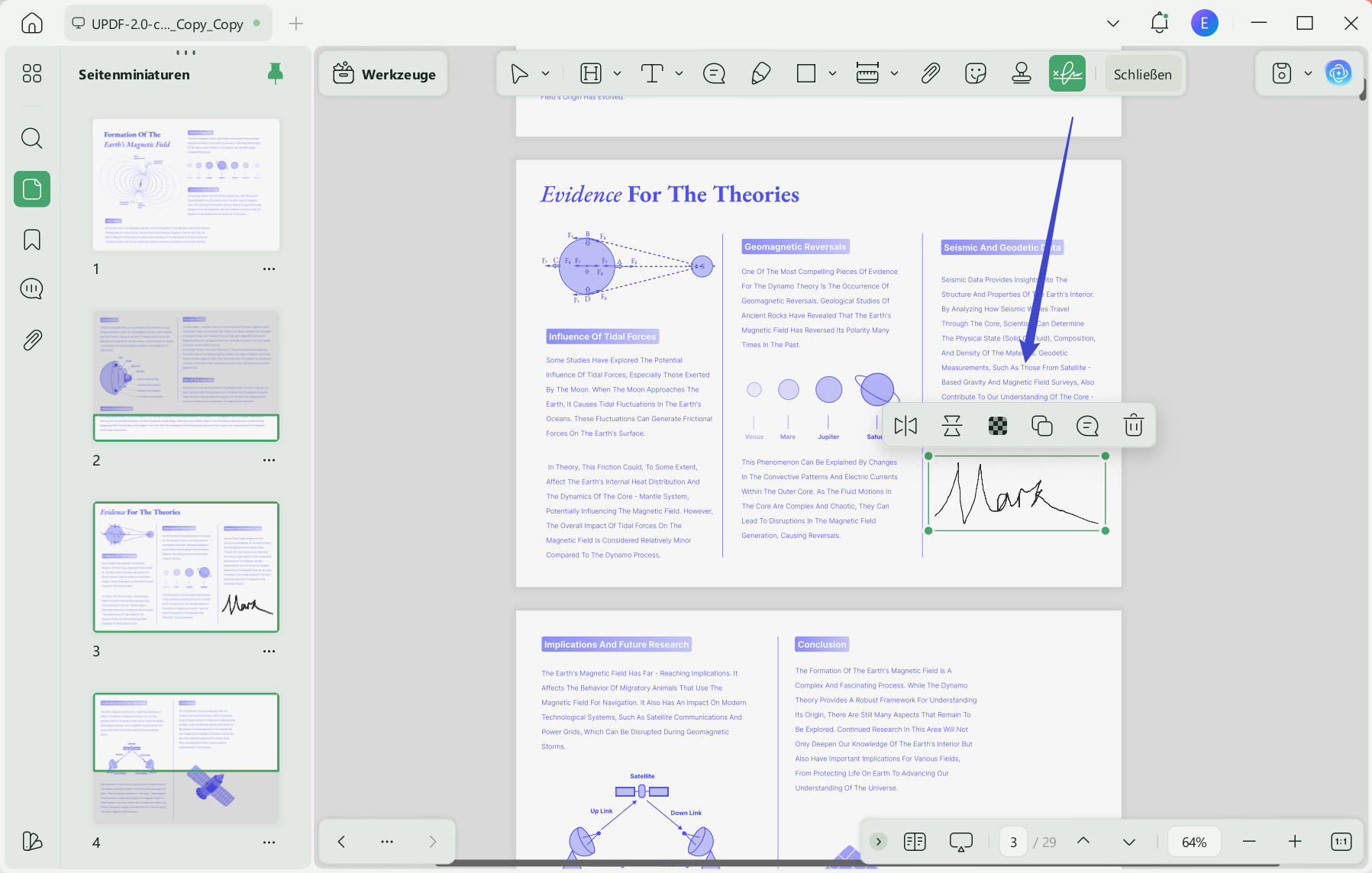Select the measurement ruler tool

click(867, 74)
